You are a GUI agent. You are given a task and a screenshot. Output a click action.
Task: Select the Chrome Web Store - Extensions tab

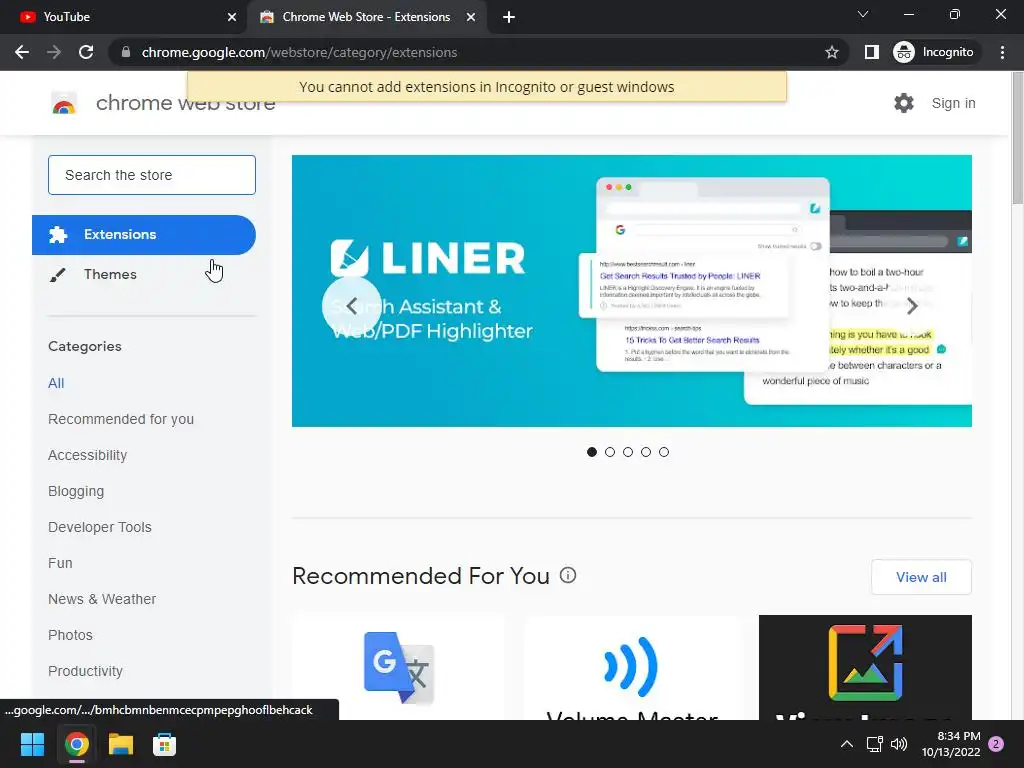point(366,17)
